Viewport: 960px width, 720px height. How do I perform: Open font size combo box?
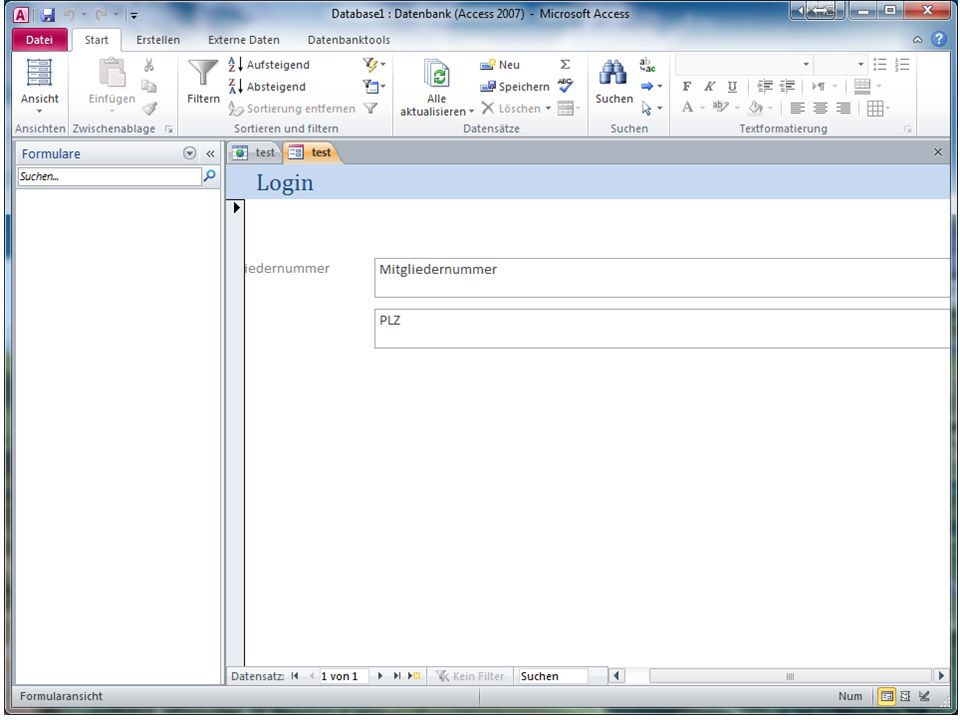841,64
